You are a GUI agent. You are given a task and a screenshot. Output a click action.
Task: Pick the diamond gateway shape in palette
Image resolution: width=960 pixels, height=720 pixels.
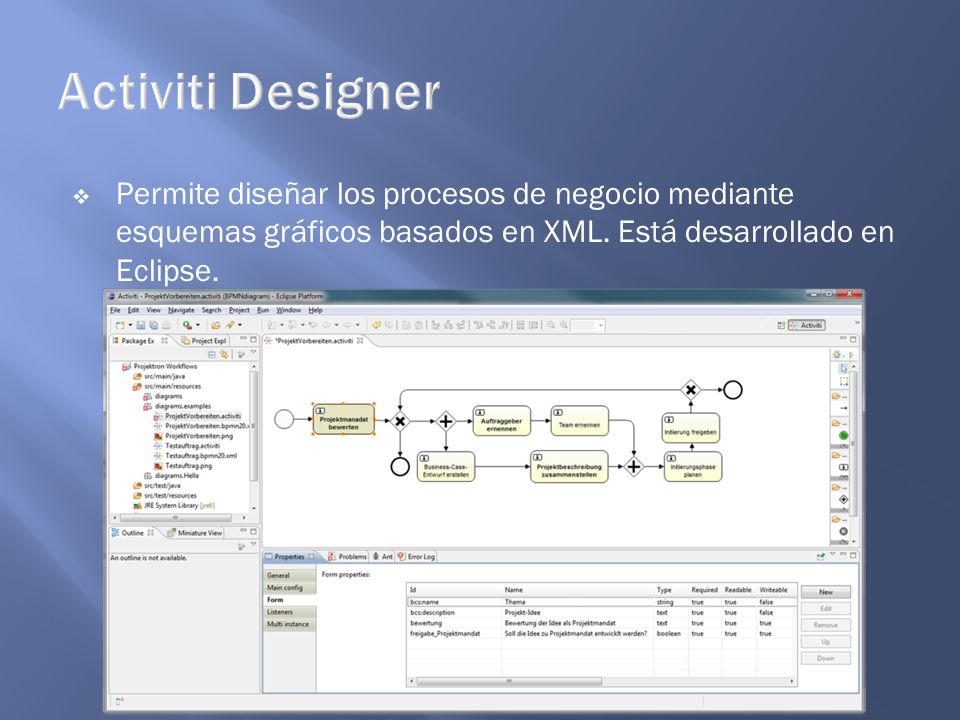click(x=844, y=500)
